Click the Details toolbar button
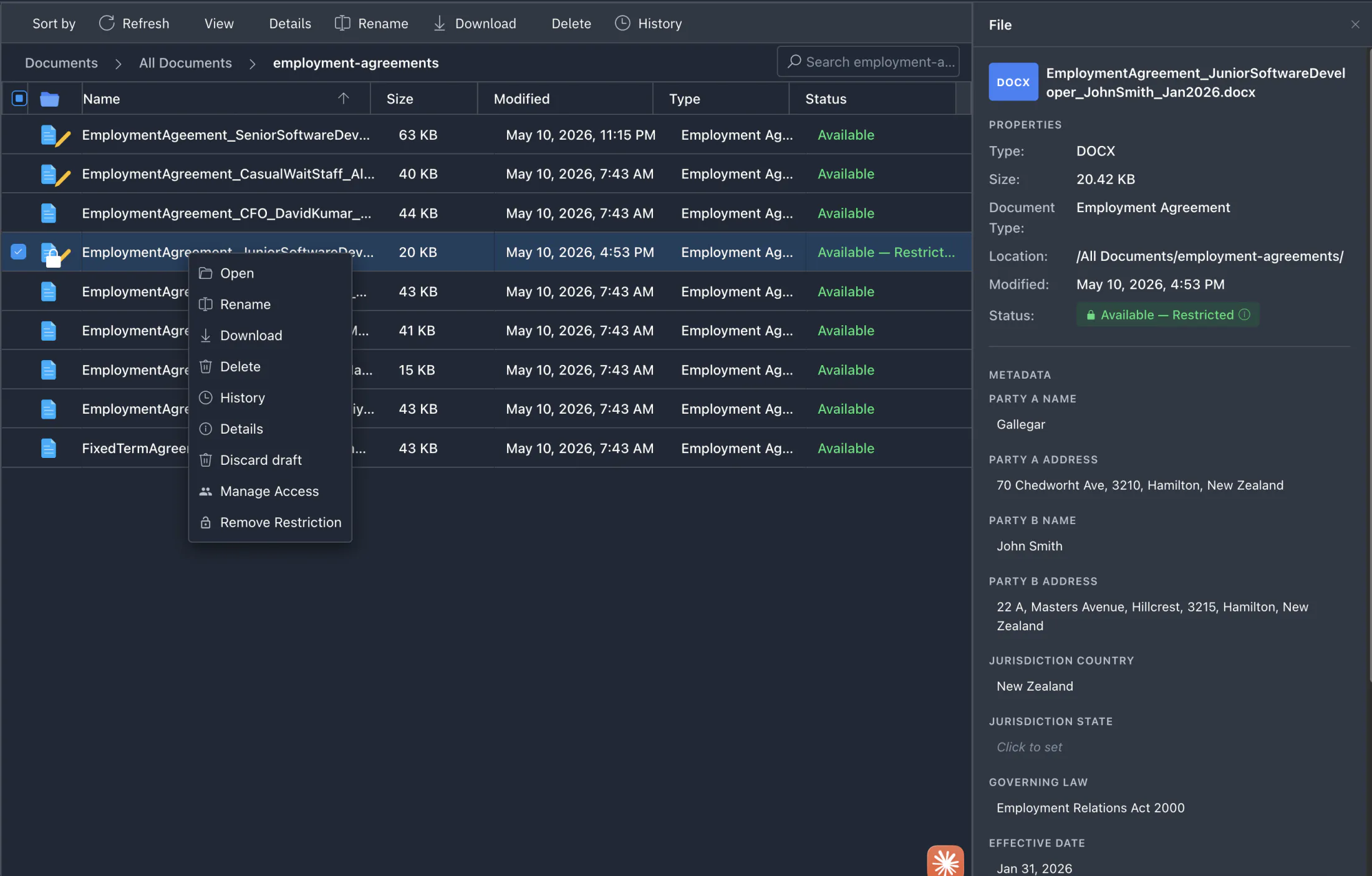 290,23
